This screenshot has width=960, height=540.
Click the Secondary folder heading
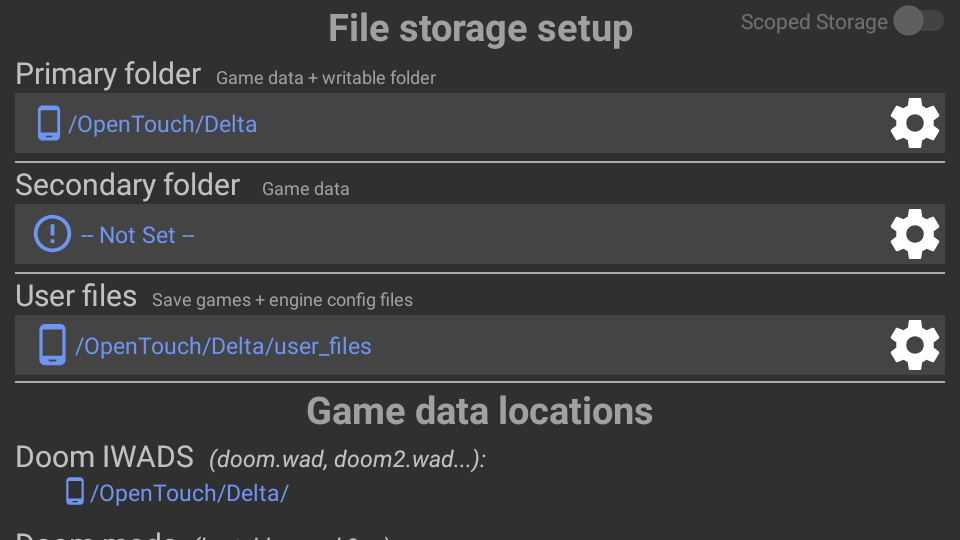(127, 185)
